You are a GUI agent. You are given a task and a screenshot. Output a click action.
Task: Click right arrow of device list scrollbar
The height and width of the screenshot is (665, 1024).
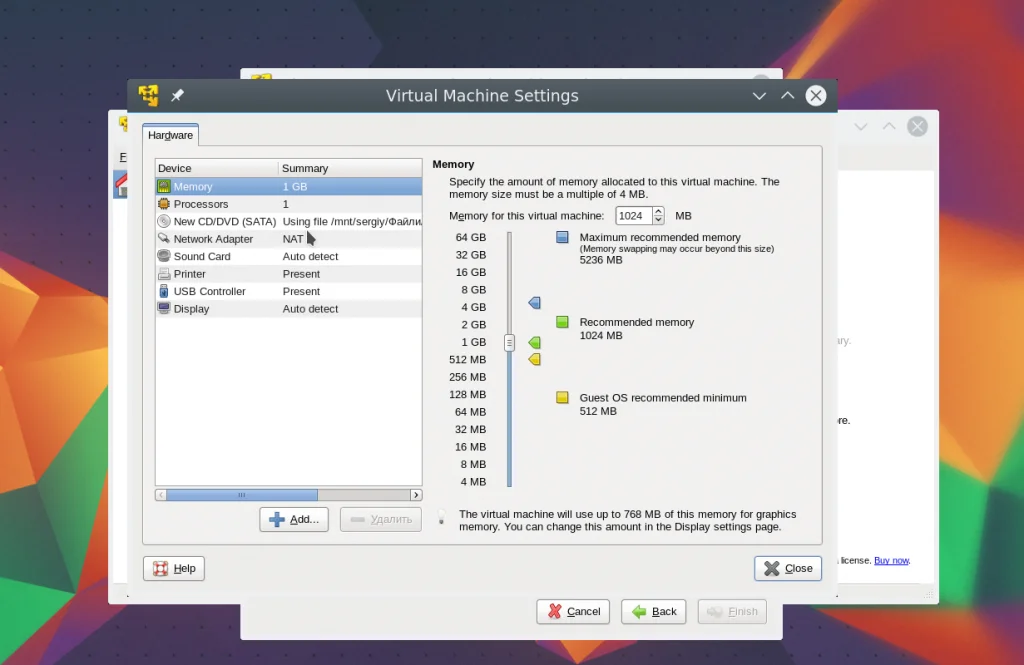416,495
